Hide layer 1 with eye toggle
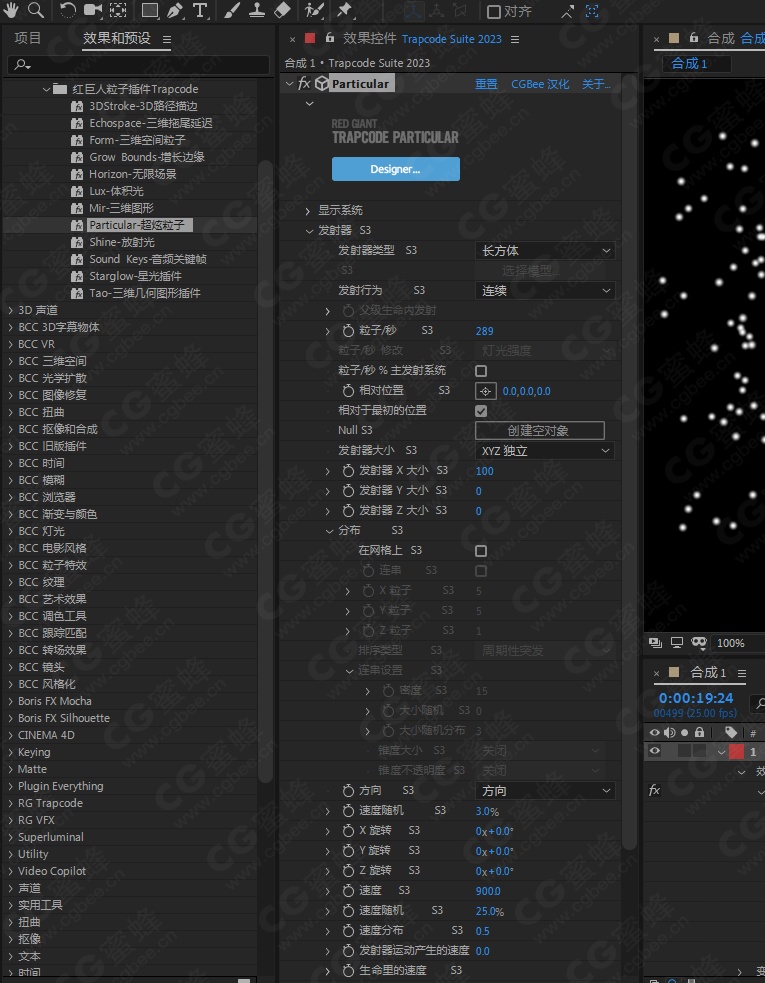765x983 pixels. pos(655,751)
